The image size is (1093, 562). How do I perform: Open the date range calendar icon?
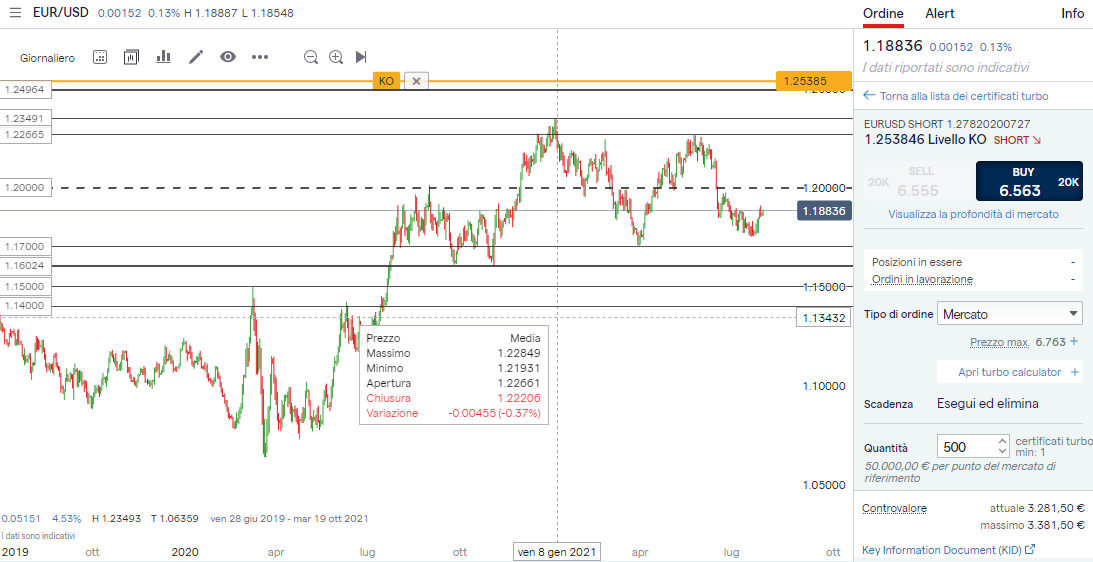(x=100, y=57)
